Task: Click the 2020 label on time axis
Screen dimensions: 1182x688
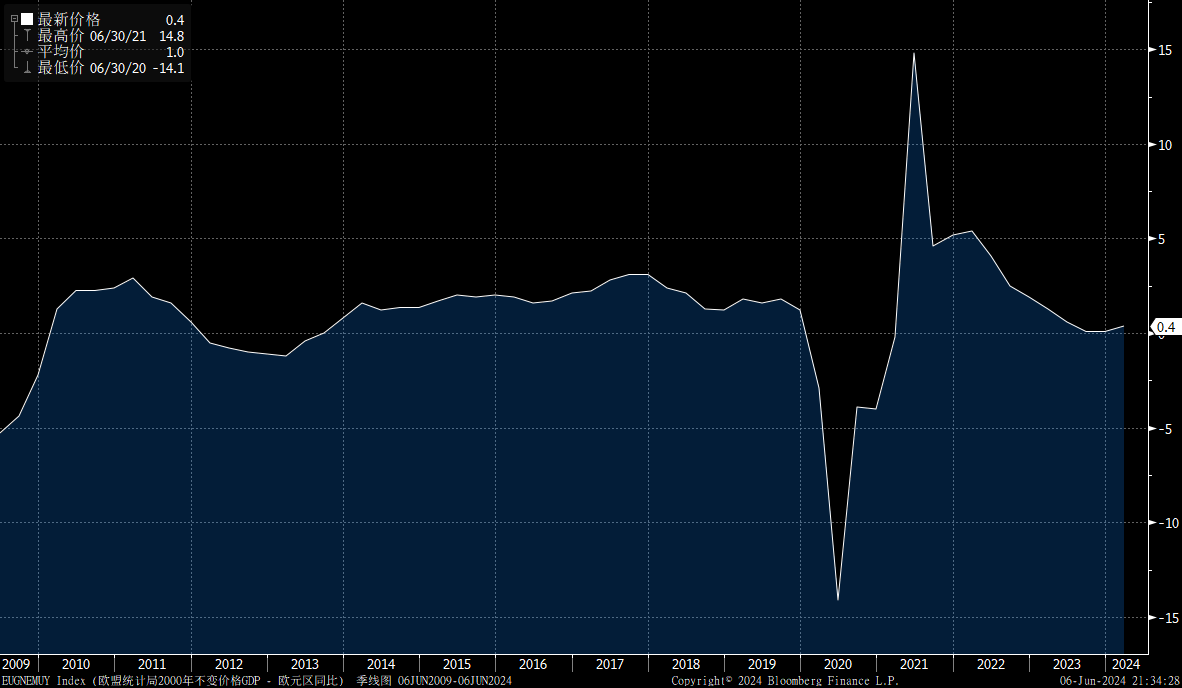Action: coord(837,664)
